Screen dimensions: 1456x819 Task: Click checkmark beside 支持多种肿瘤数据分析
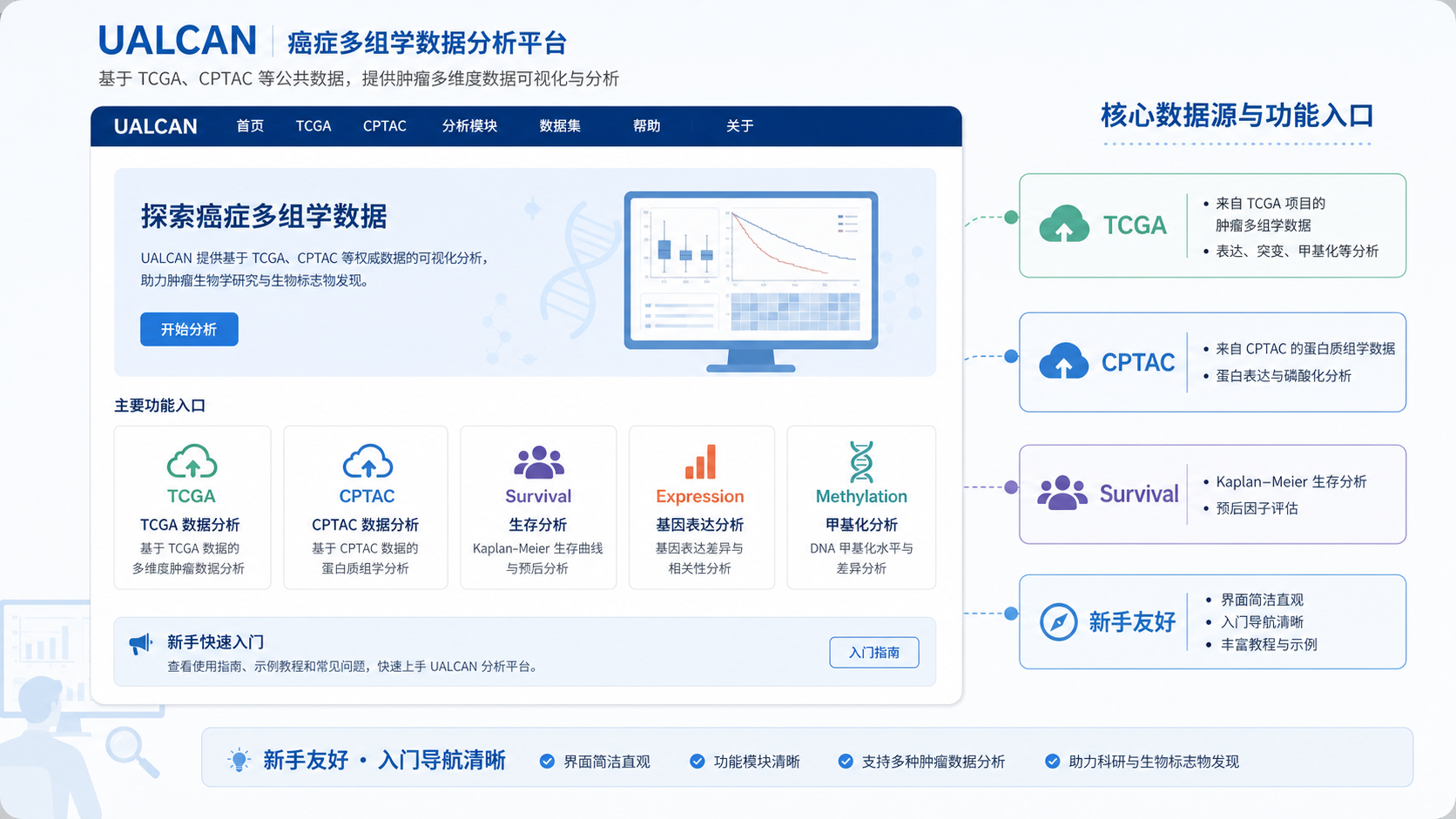pyautogui.click(x=846, y=762)
